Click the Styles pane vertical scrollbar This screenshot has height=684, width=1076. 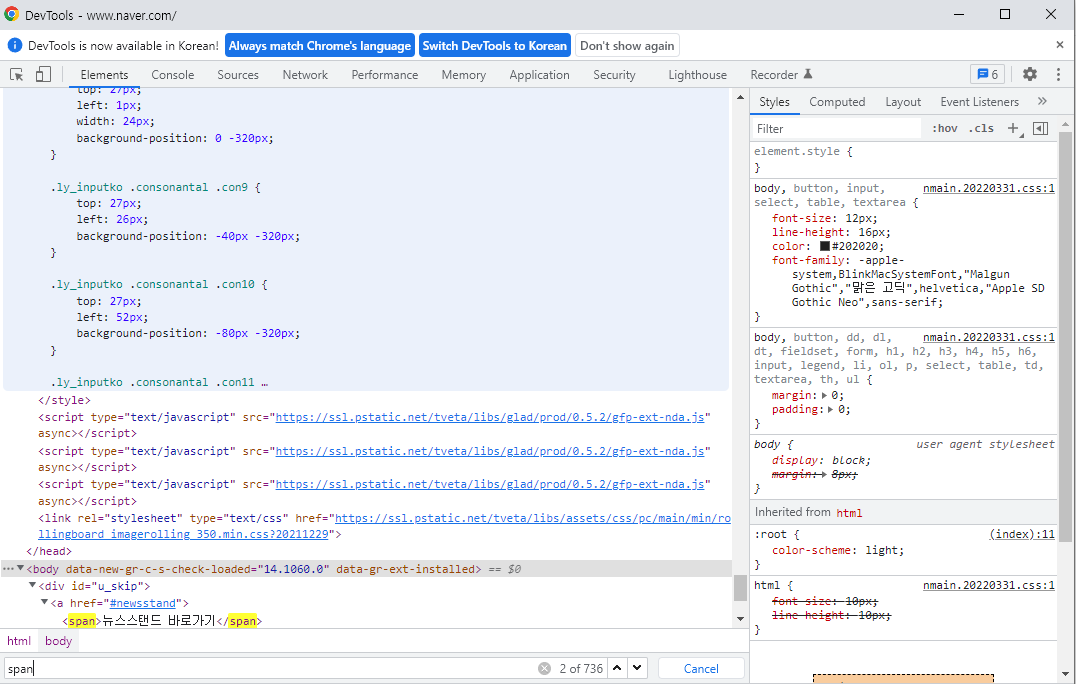pos(1064,336)
